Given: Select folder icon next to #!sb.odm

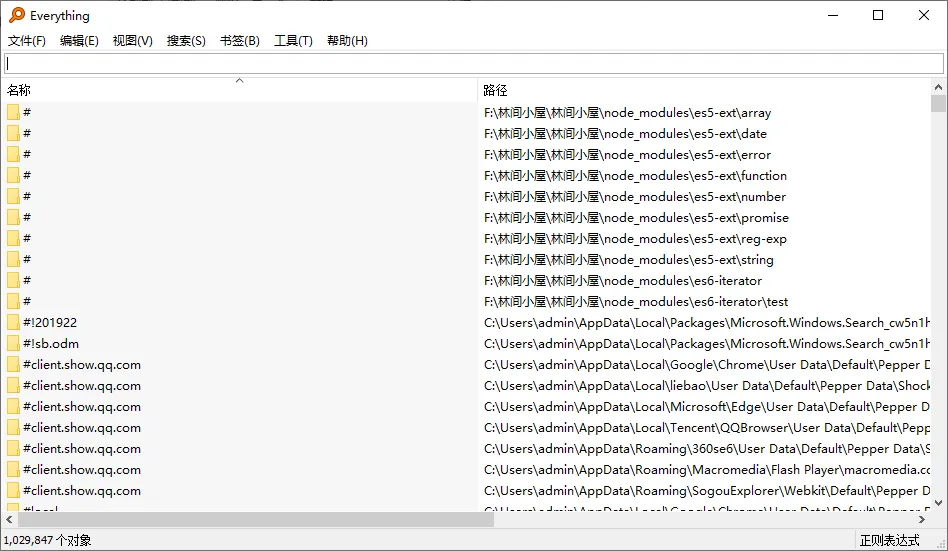Looking at the screenshot, I should (x=13, y=343).
